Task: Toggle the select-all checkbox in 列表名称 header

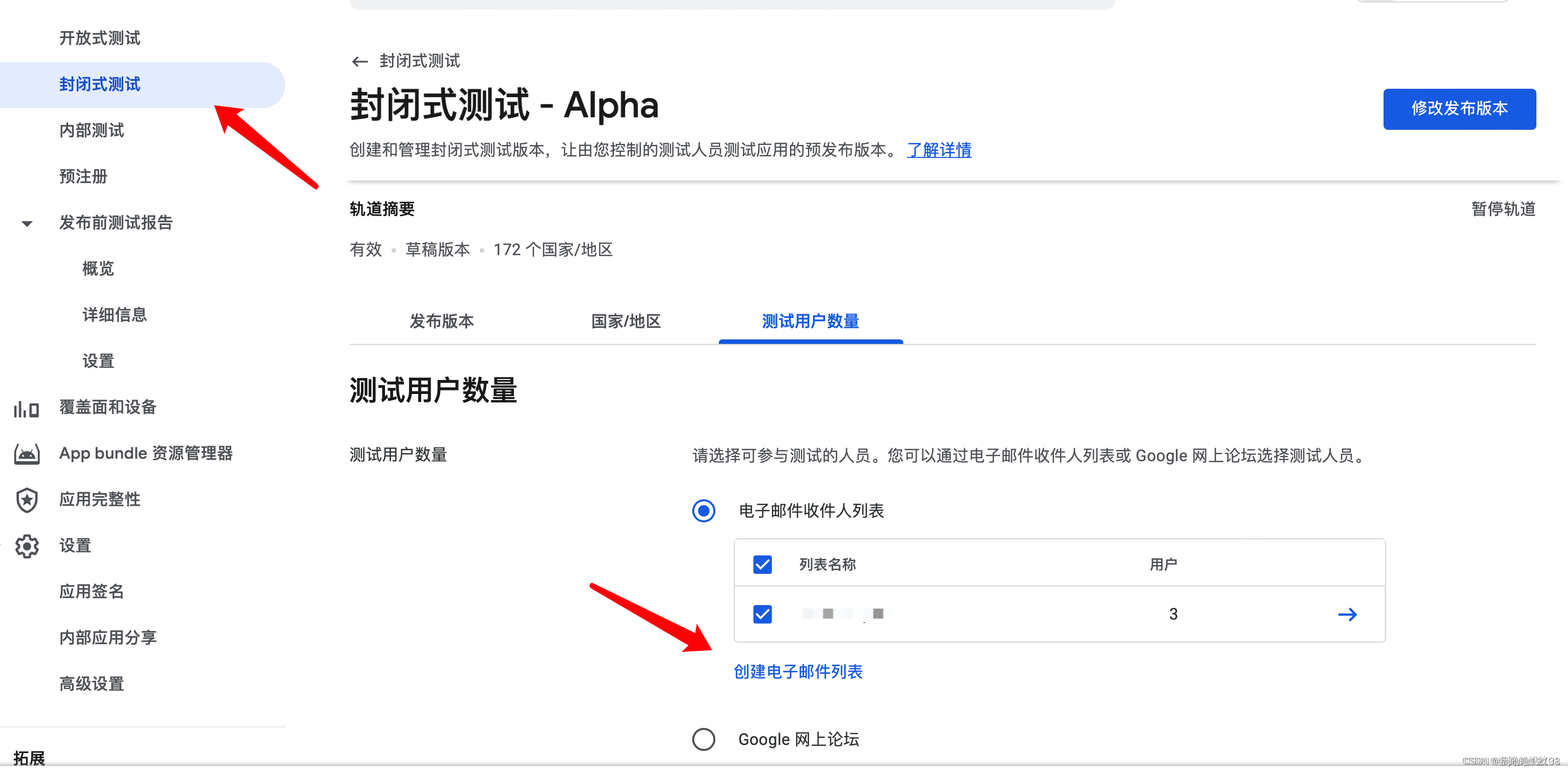Action: (x=763, y=564)
